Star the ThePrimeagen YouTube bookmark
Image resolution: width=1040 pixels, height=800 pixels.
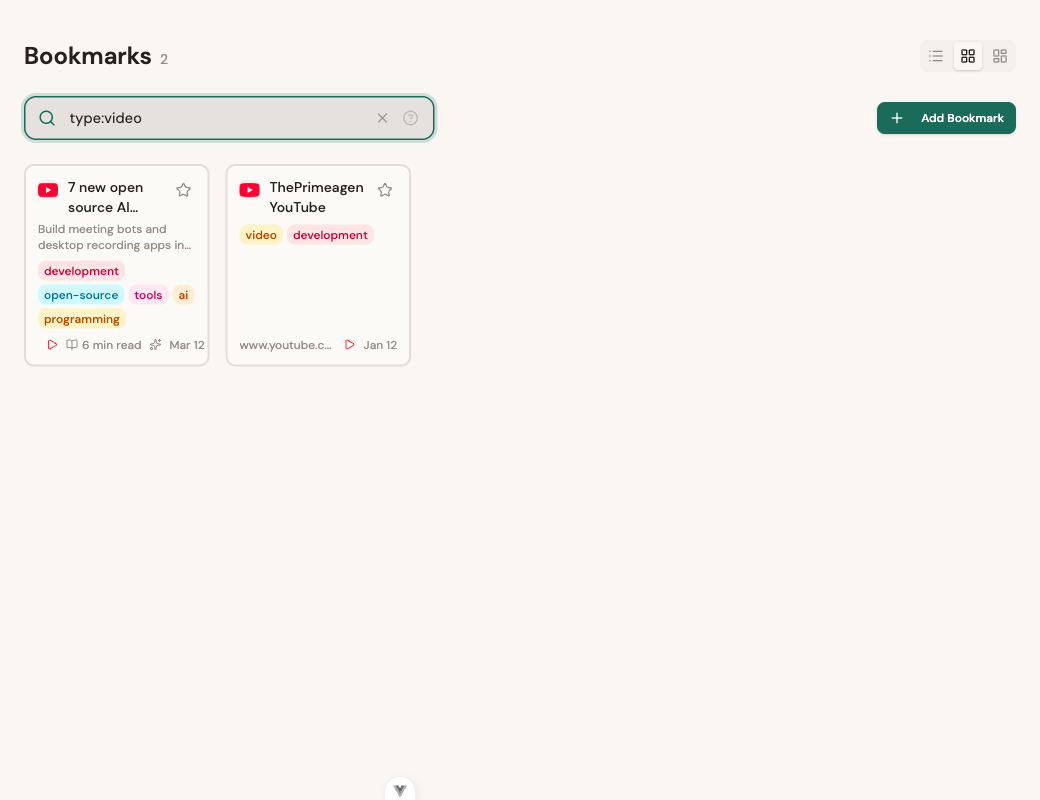[385, 190]
